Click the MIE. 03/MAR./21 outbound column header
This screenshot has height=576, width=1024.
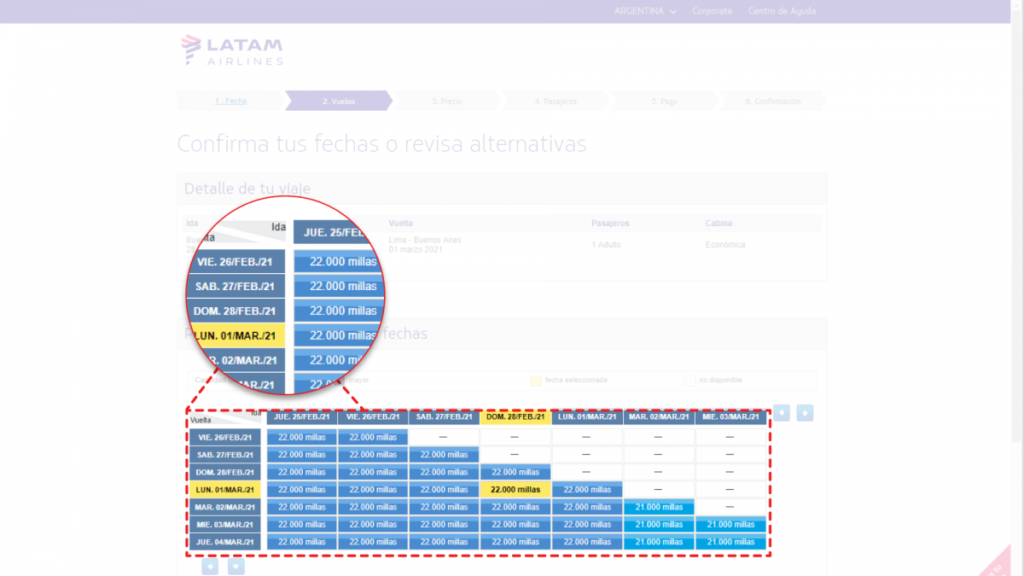[x=730, y=417]
